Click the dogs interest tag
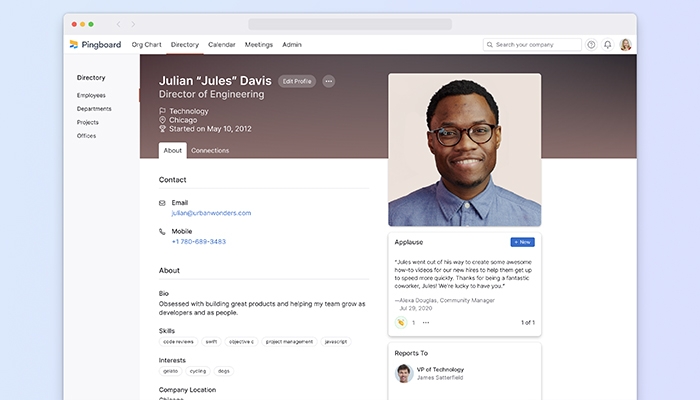The width and height of the screenshot is (700, 400). (224, 371)
